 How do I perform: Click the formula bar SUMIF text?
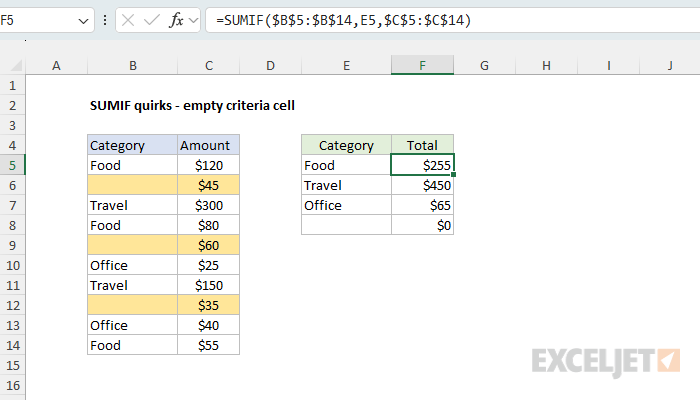(x=343, y=20)
